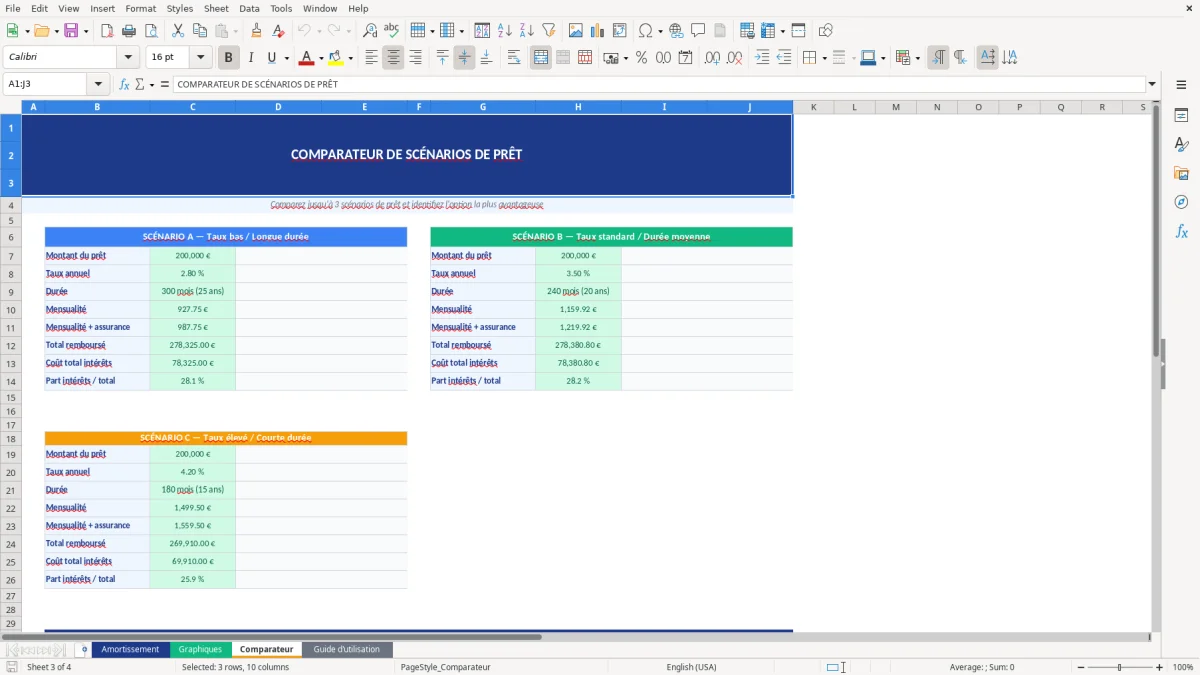Click the zoom slider in the status bar
The image size is (1200, 675).
coord(1119,667)
